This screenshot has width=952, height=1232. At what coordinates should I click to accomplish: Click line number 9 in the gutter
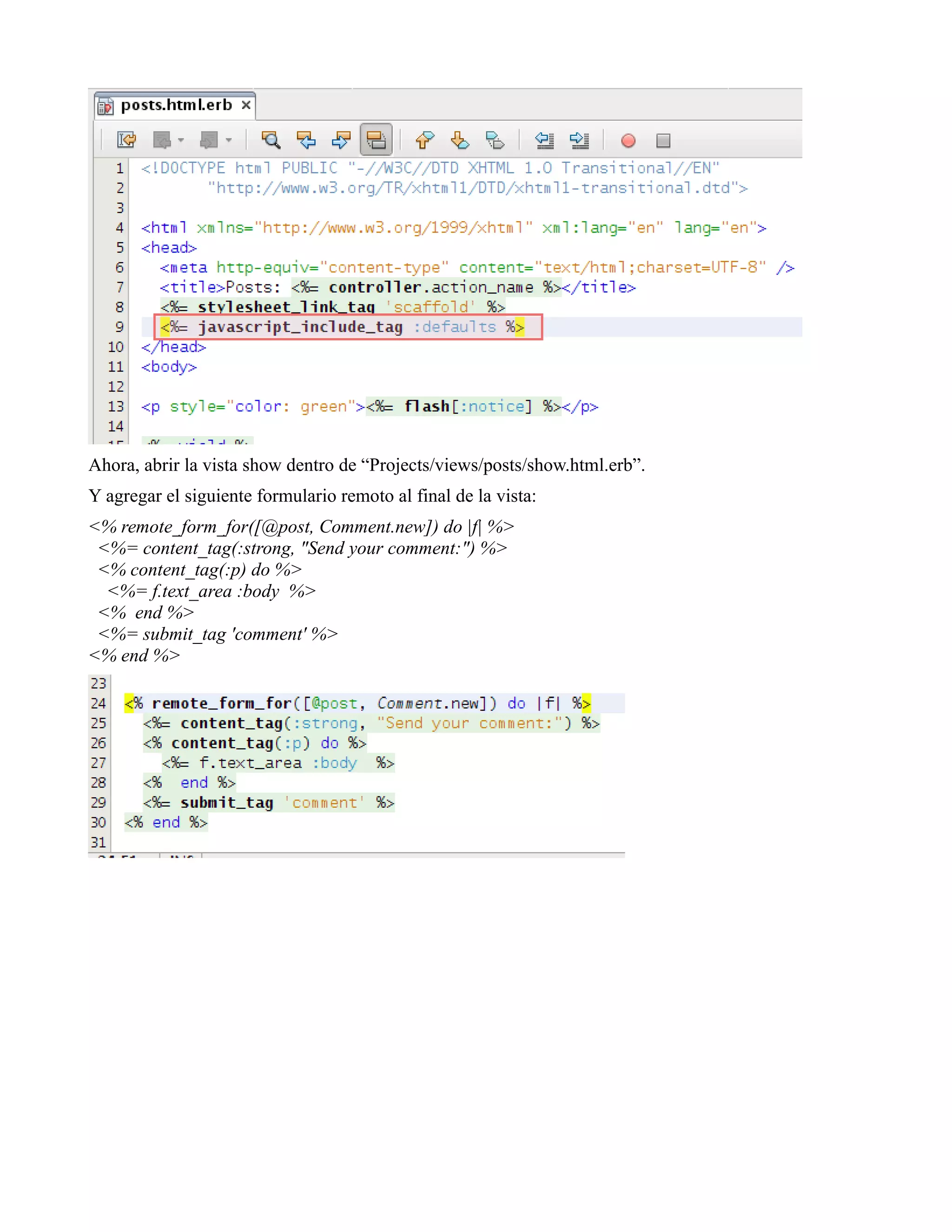[119, 327]
